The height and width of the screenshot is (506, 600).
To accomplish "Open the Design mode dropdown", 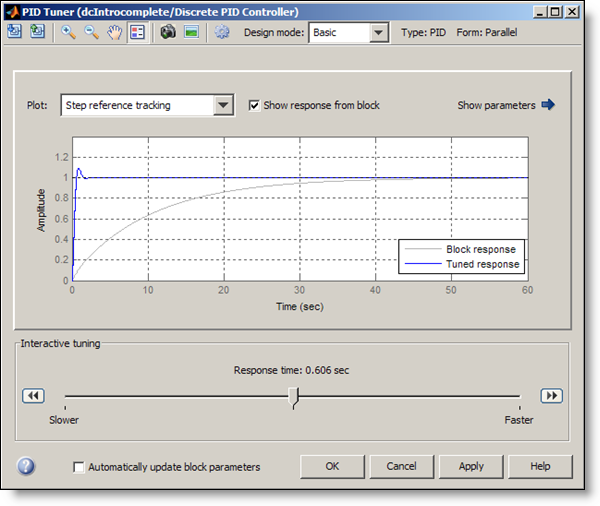I will 377,33.
